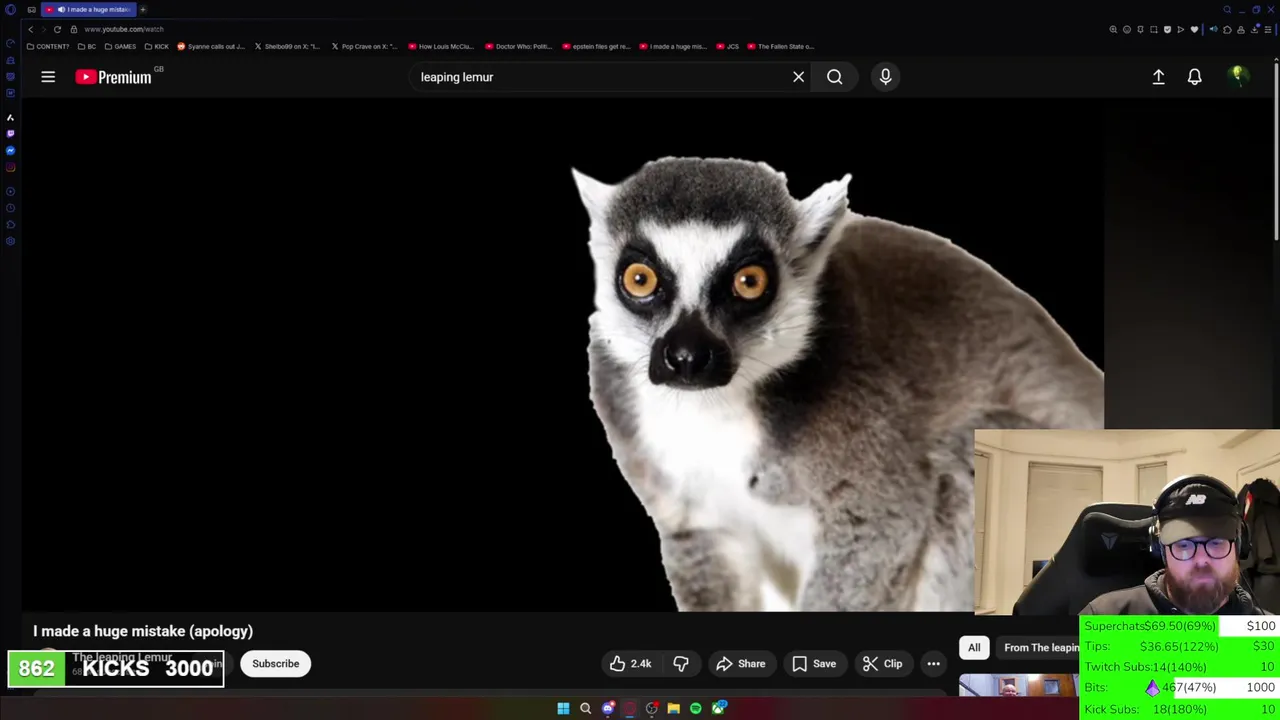Take a snapshot with the toolbar icon

[x=1154, y=29]
